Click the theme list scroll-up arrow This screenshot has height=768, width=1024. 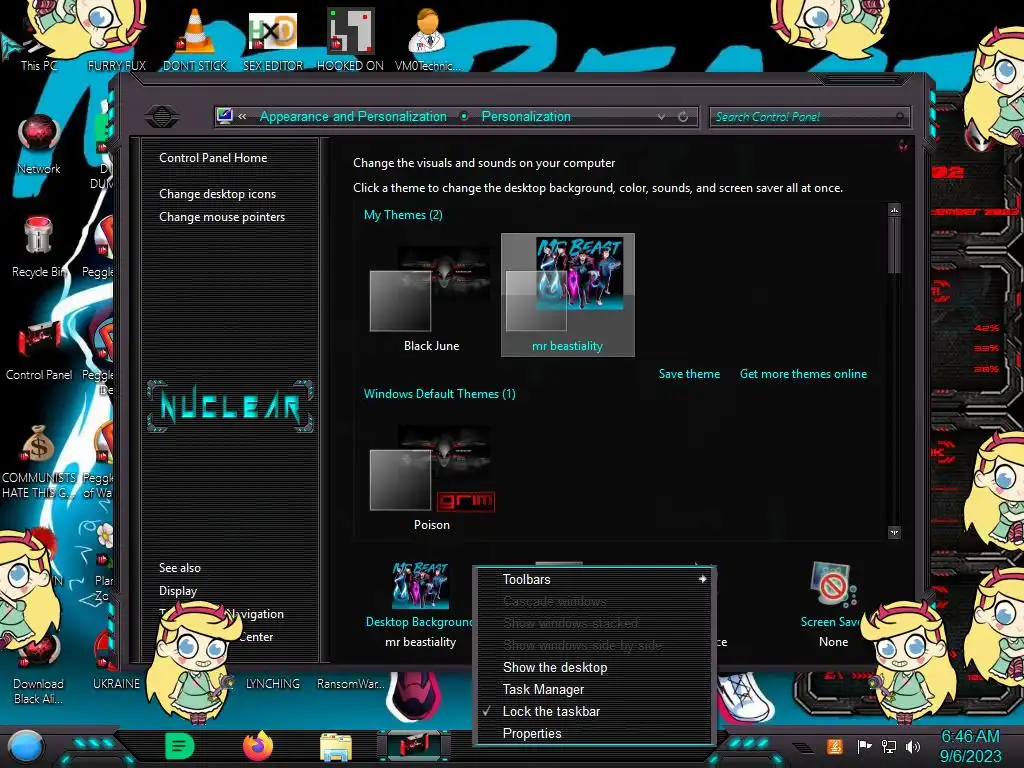pyautogui.click(x=894, y=210)
